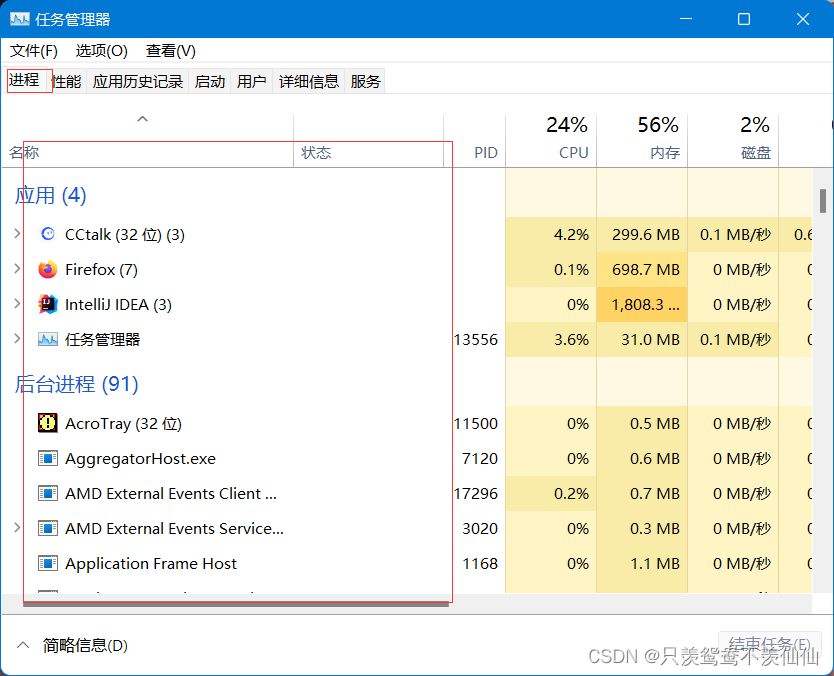Click the AMD External Events Client icon
The image size is (834, 676).
click(x=47, y=493)
